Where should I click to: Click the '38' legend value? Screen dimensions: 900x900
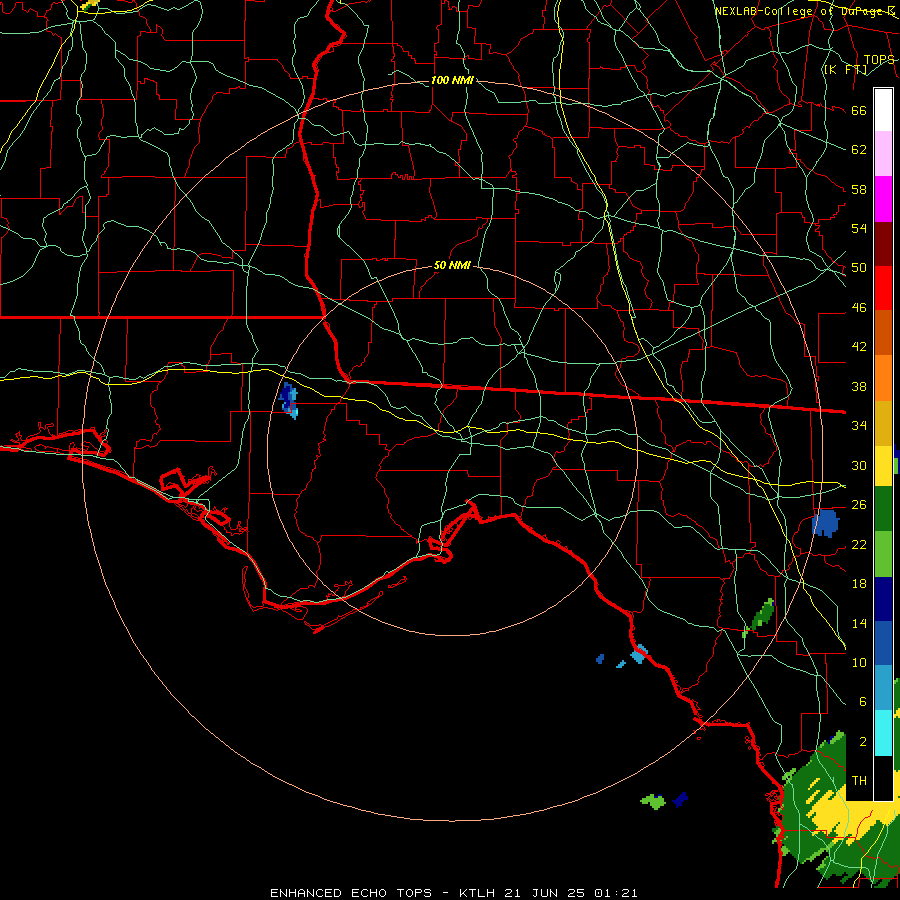859,386
